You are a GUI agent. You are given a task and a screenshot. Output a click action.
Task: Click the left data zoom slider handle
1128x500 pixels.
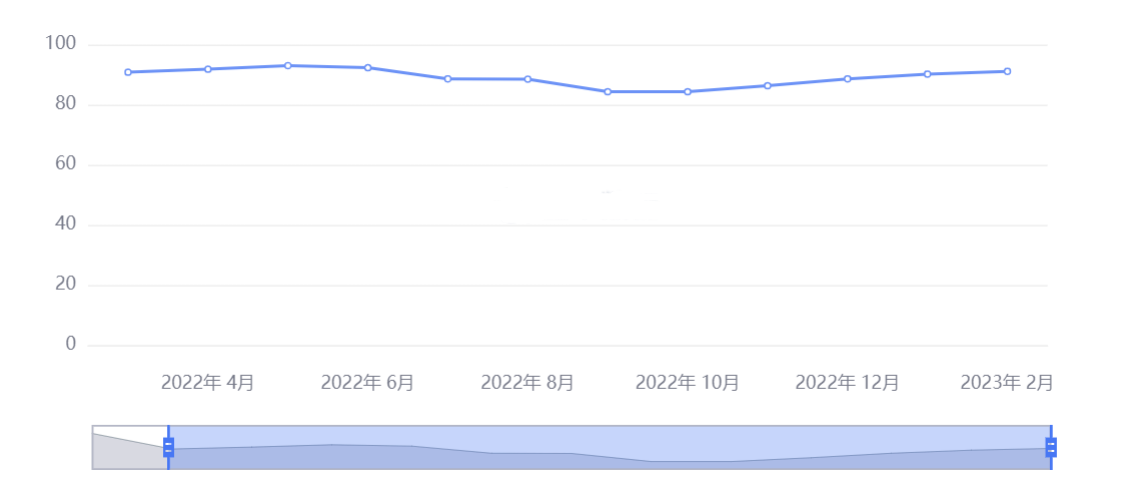point(168,447)
